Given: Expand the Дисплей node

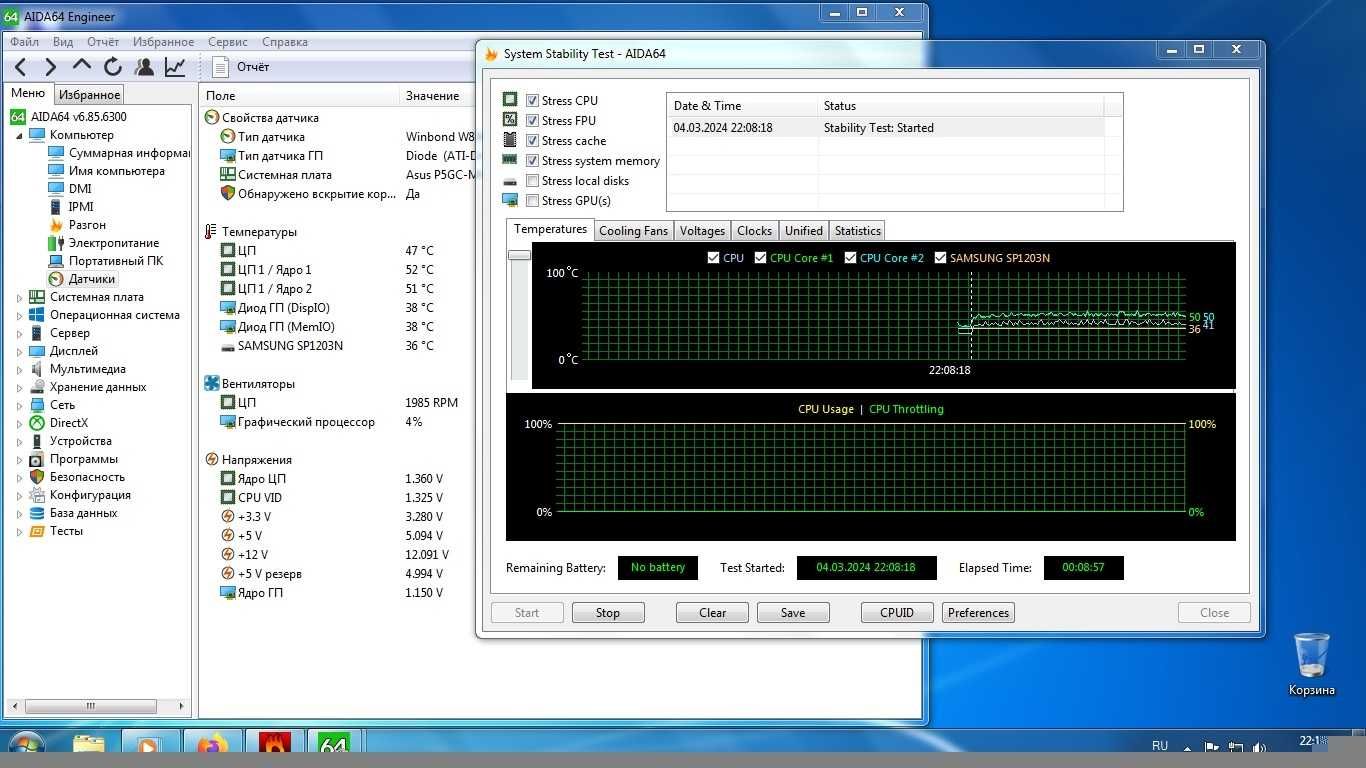Looking at the screenshot, I should [x=19, y=351].
